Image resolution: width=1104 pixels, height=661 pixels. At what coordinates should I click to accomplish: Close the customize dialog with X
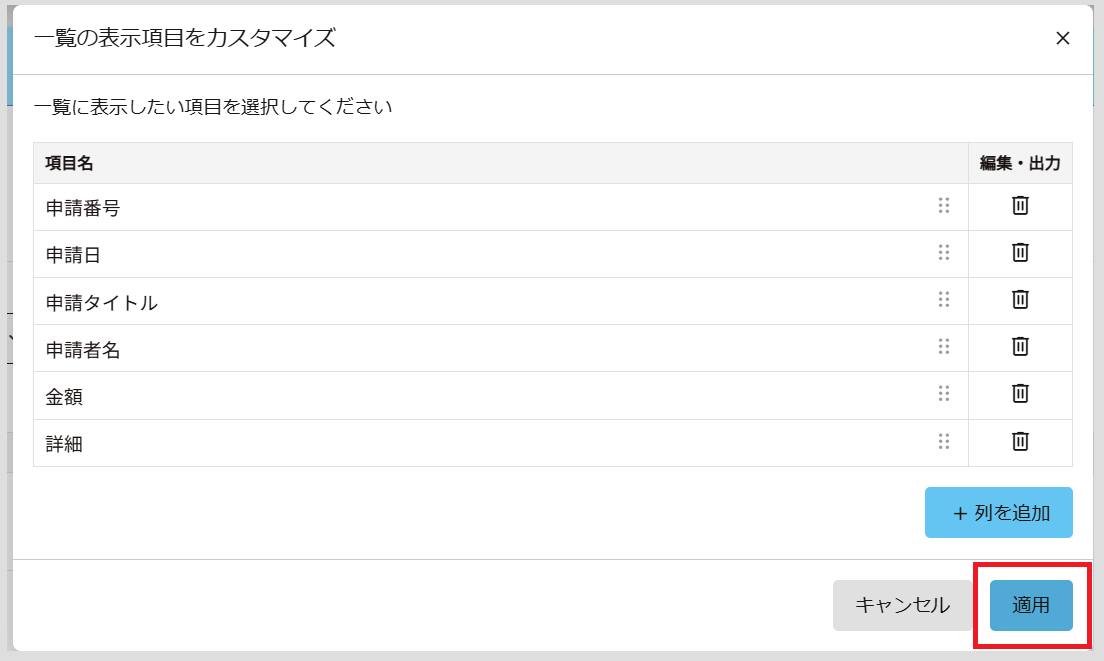1063,39
